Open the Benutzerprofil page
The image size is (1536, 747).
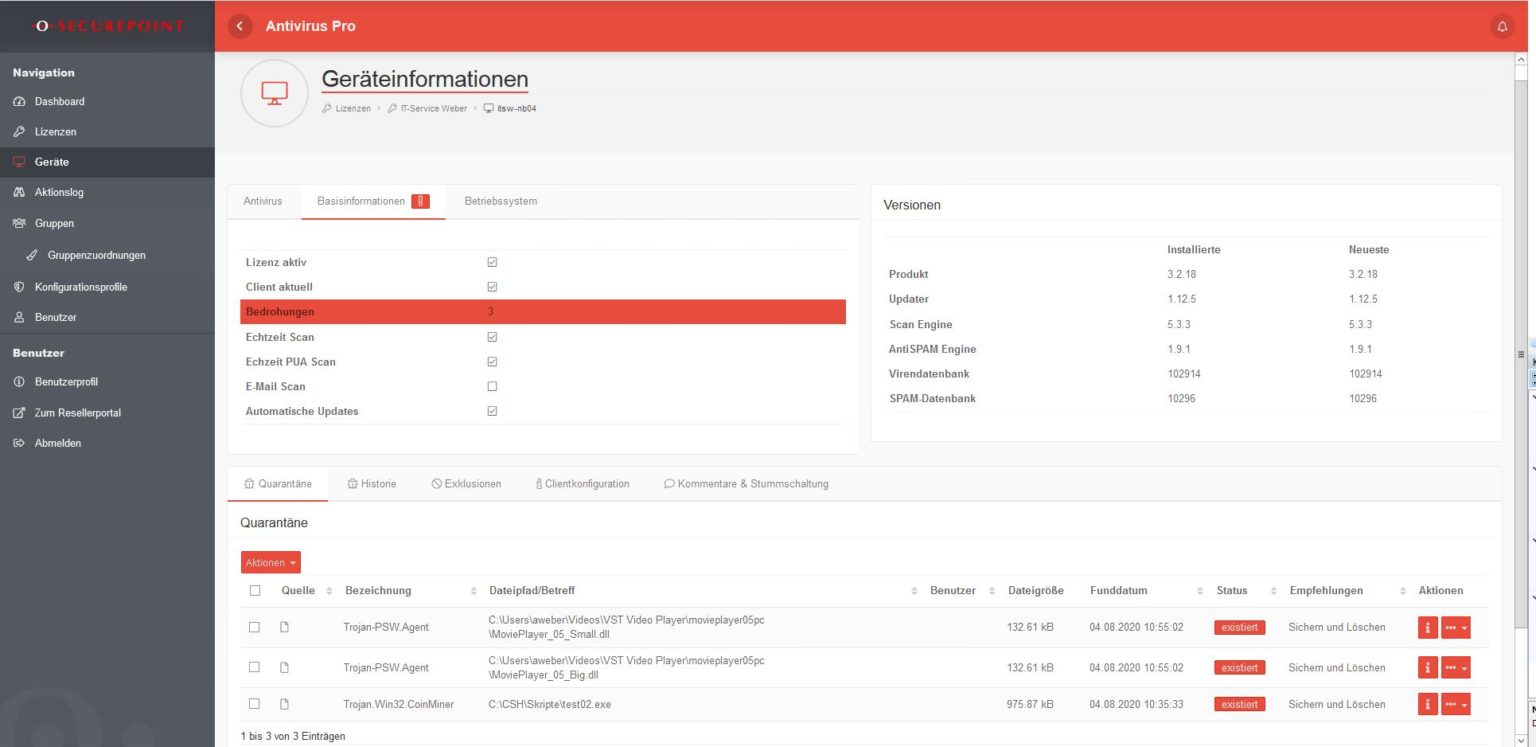click(x=66, y=381)
